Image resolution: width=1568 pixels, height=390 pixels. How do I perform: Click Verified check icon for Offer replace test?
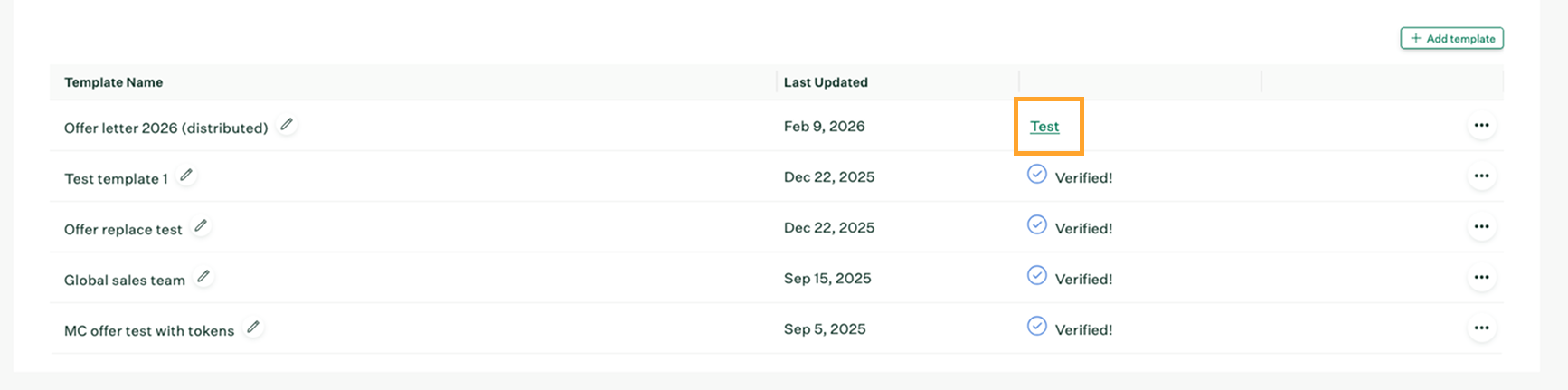pyautogui.click(x=1037, y=224)
